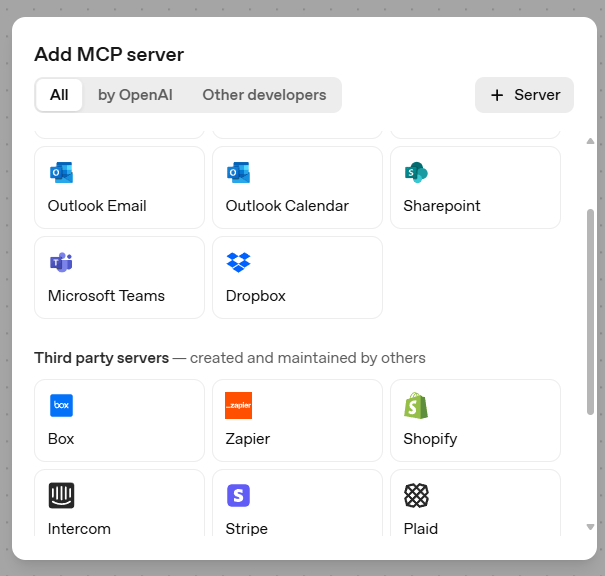Pick the Shopify label

point(430,439)
